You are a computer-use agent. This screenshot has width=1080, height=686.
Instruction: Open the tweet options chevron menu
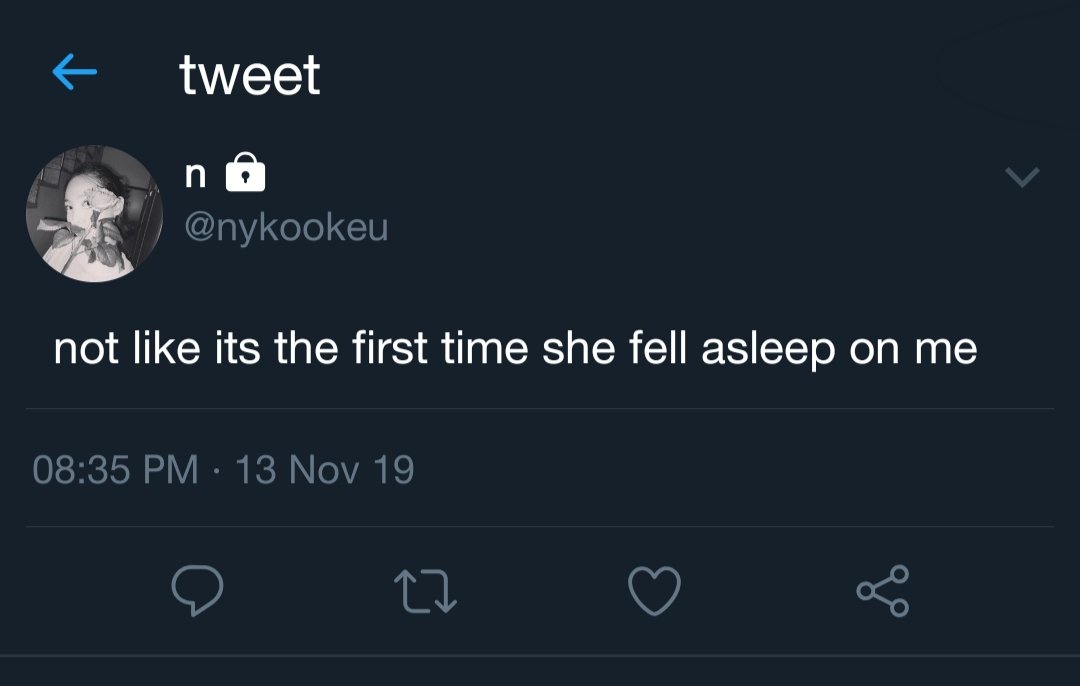[1022, 178]
